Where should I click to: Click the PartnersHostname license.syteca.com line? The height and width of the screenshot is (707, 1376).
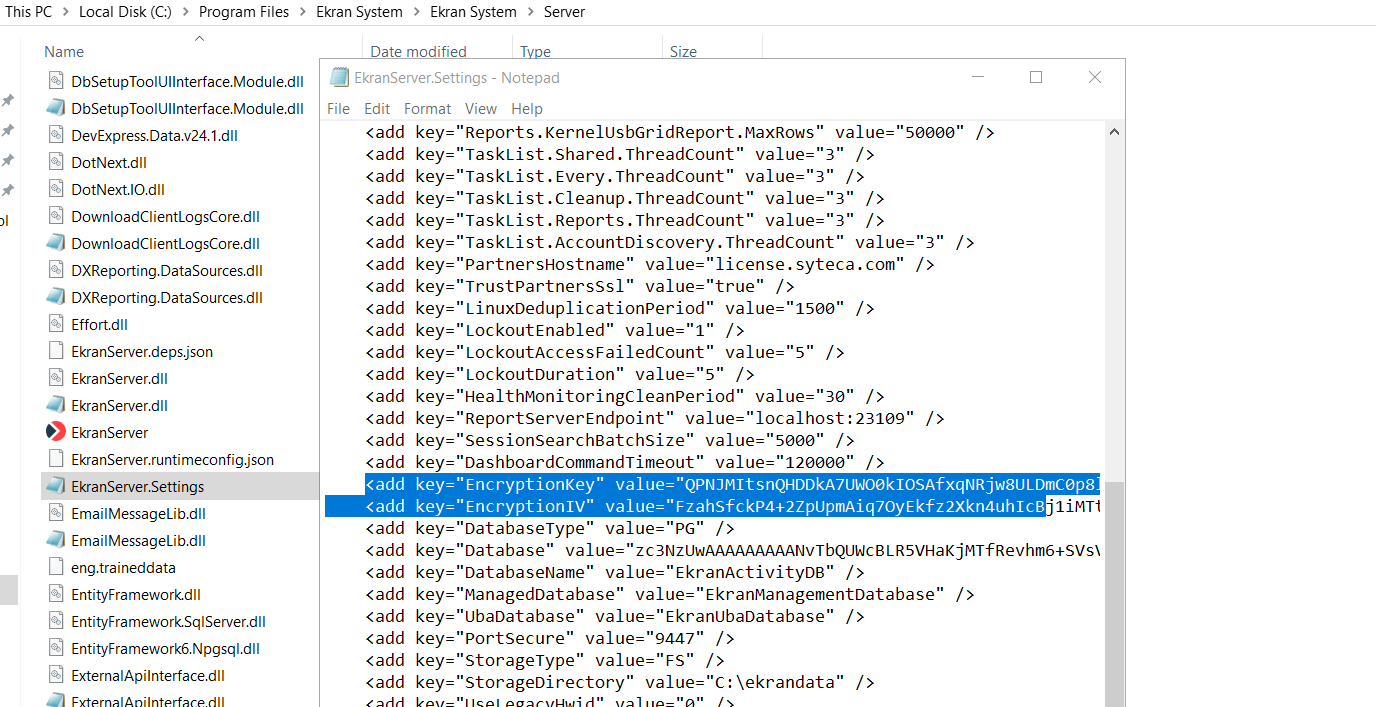pyautogui.click(x=650, y=264)
